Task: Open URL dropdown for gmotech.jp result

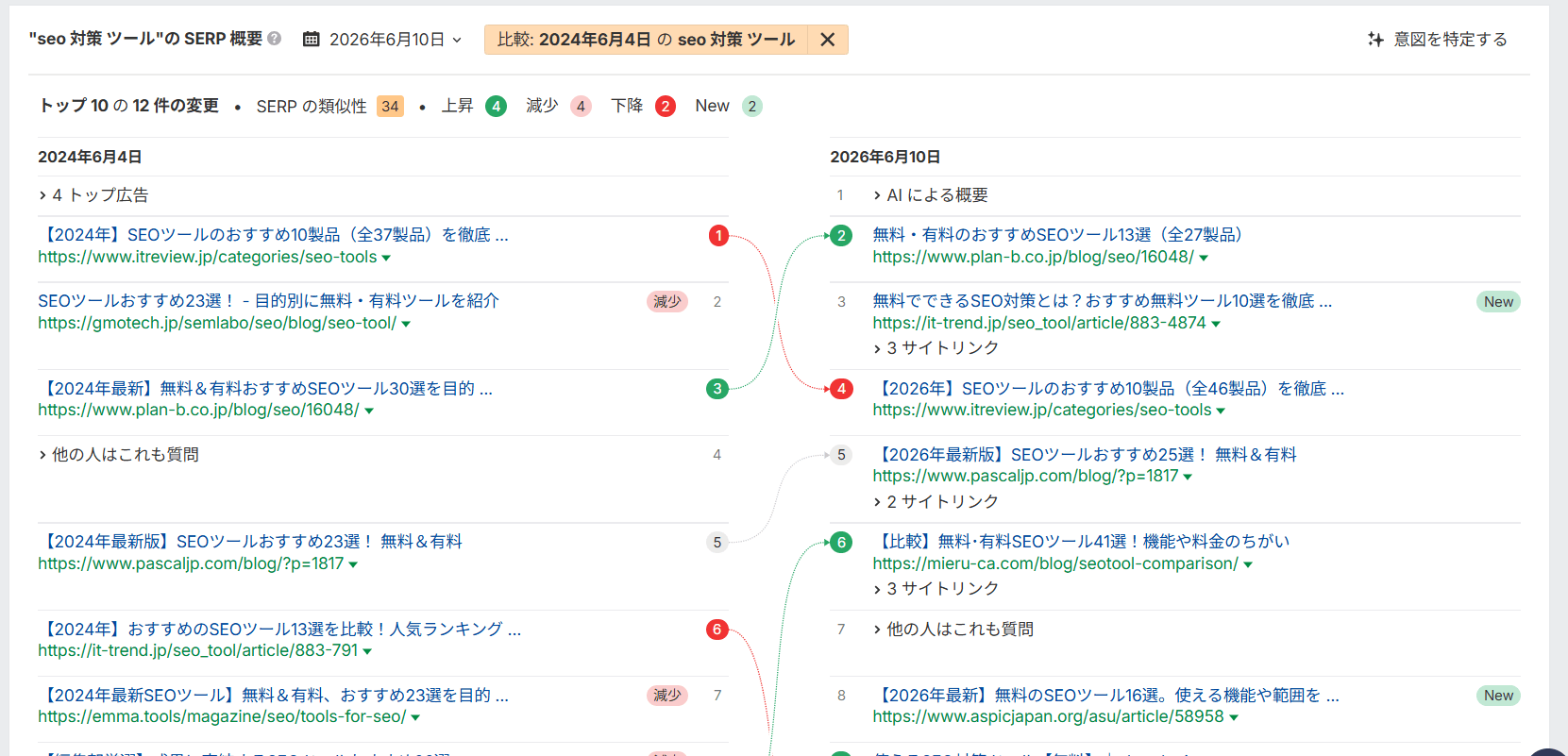Action: [406, 324]
